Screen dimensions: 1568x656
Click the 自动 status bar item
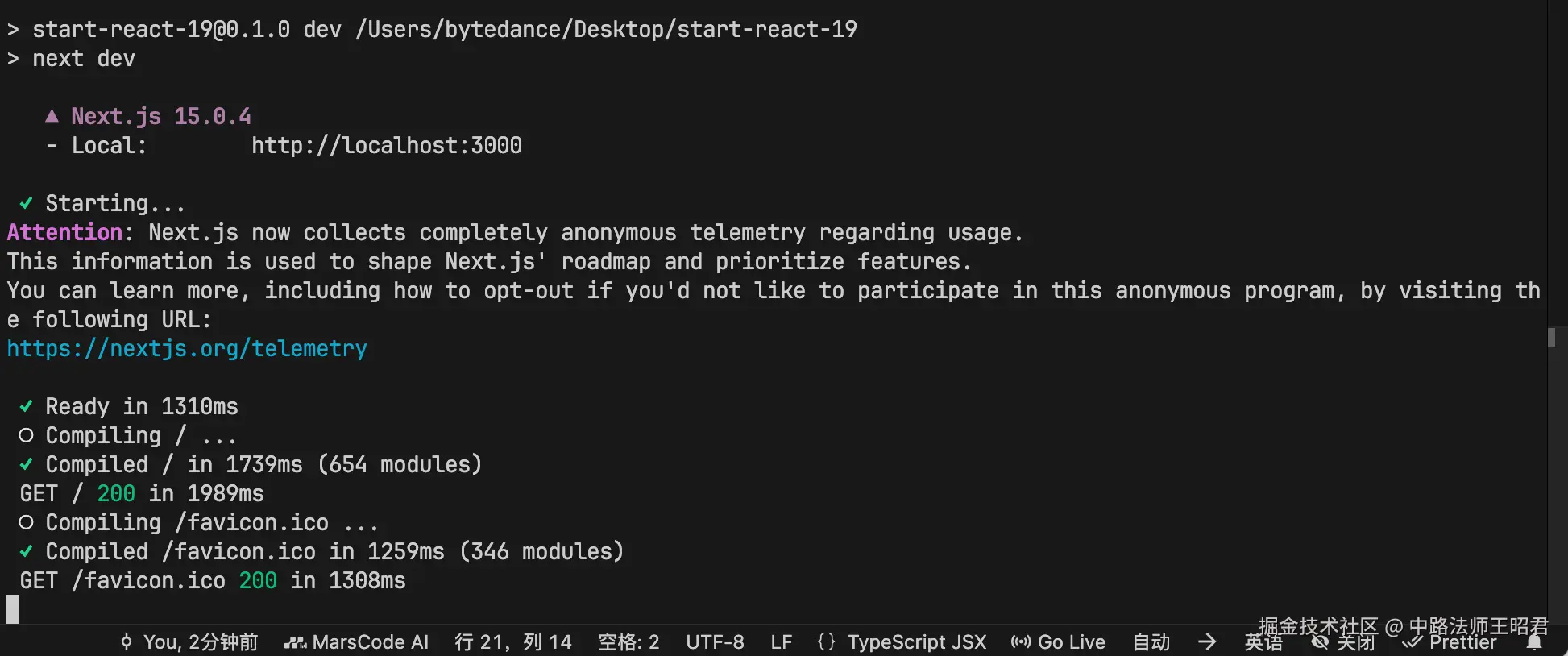coord(1151,642)
